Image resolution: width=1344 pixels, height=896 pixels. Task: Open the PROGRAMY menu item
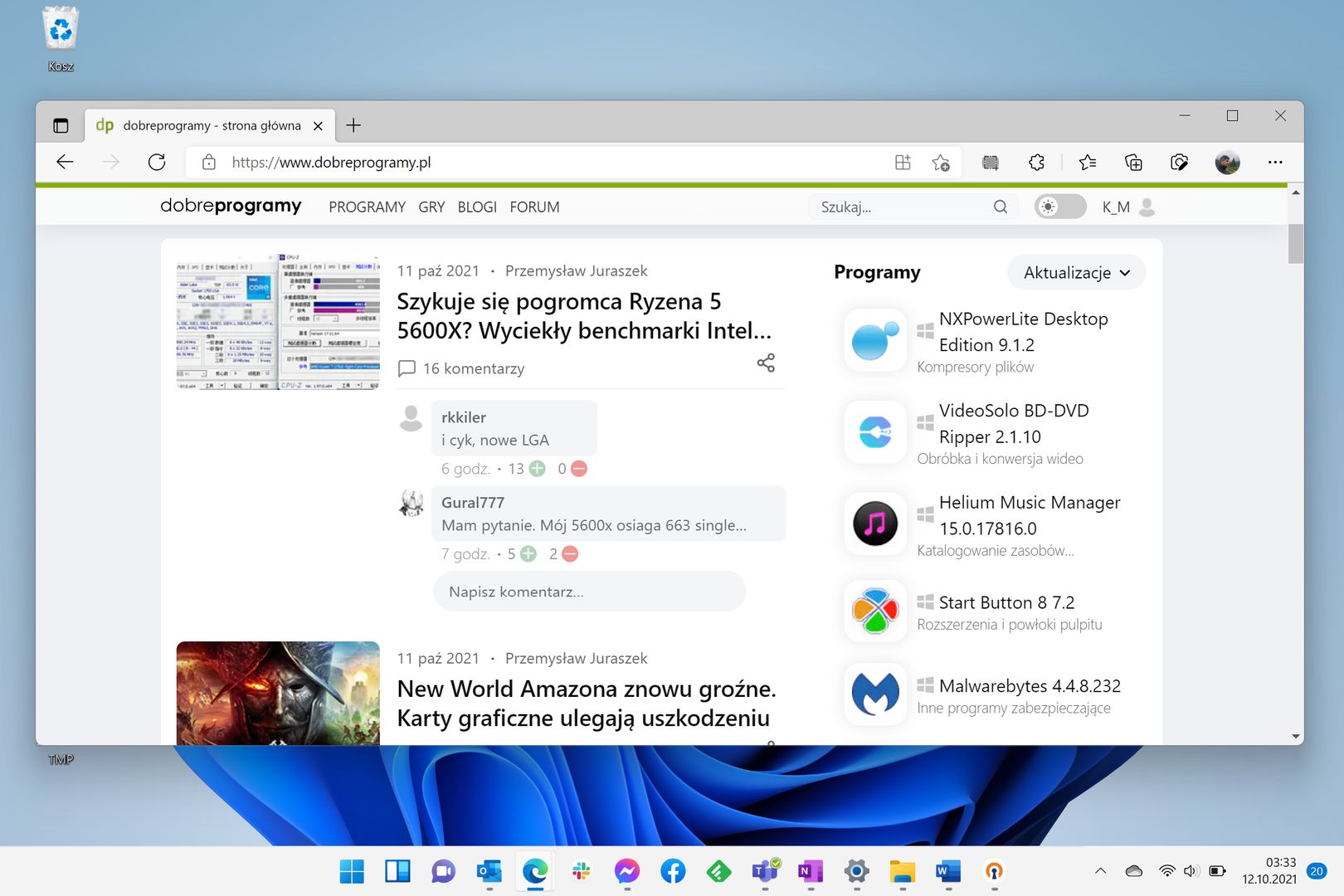point(367,207)
